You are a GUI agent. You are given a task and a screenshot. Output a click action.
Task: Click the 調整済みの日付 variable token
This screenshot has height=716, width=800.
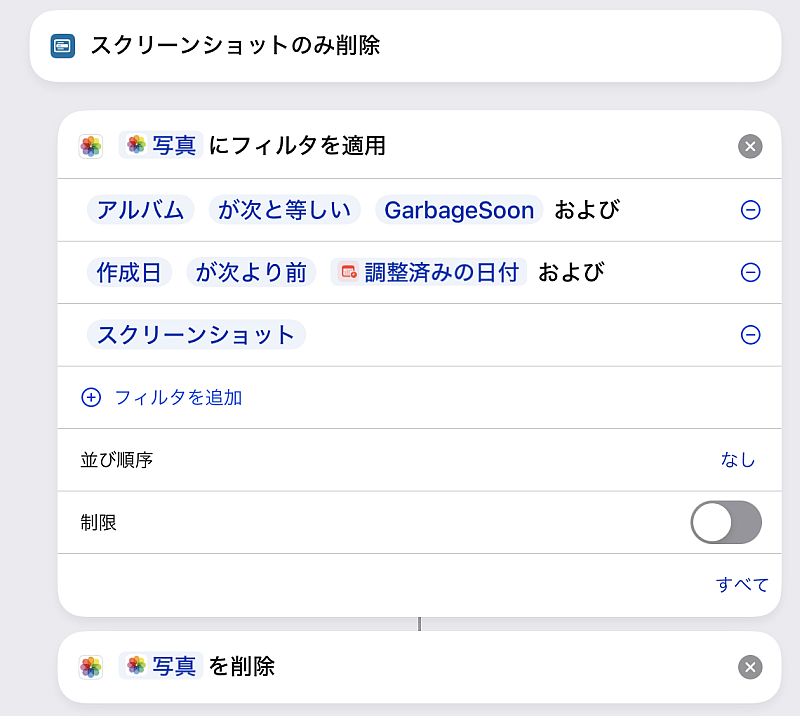point(429,272)
